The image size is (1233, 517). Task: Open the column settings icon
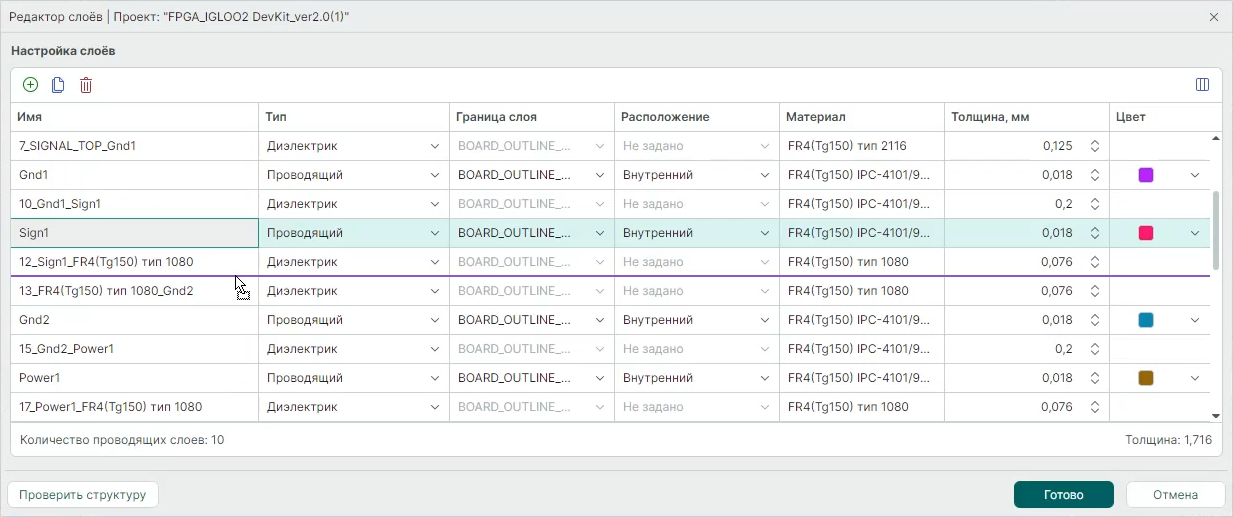[1202, 85]
